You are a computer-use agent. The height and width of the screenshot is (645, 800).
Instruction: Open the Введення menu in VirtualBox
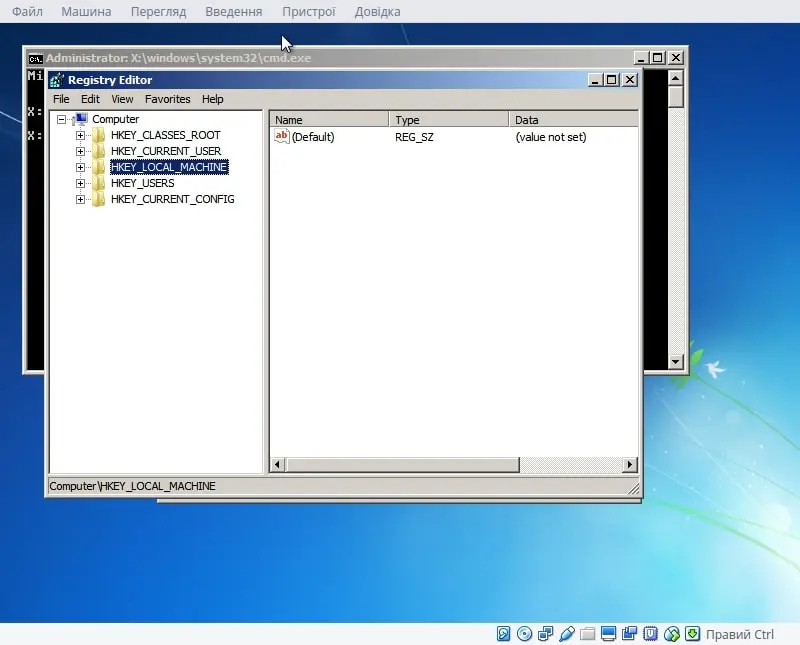[234, 11]
